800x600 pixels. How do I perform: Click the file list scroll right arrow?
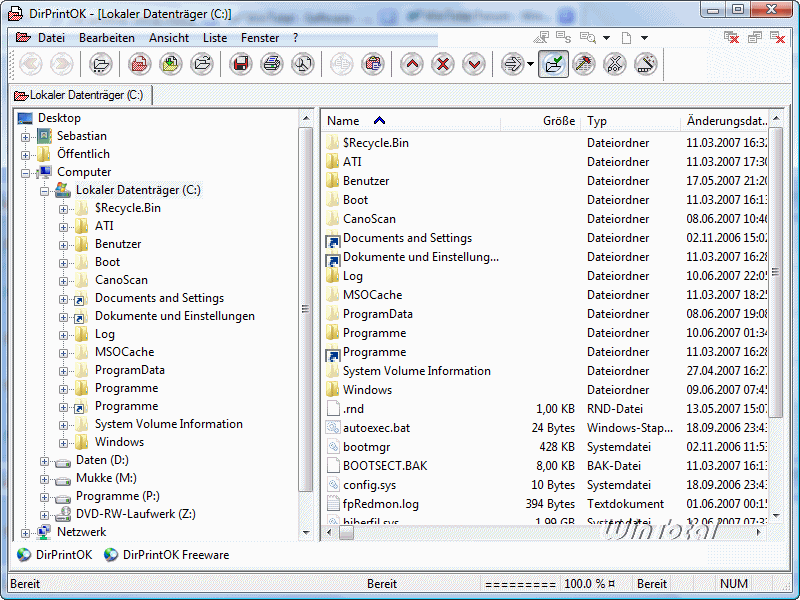tap(759, 533)
